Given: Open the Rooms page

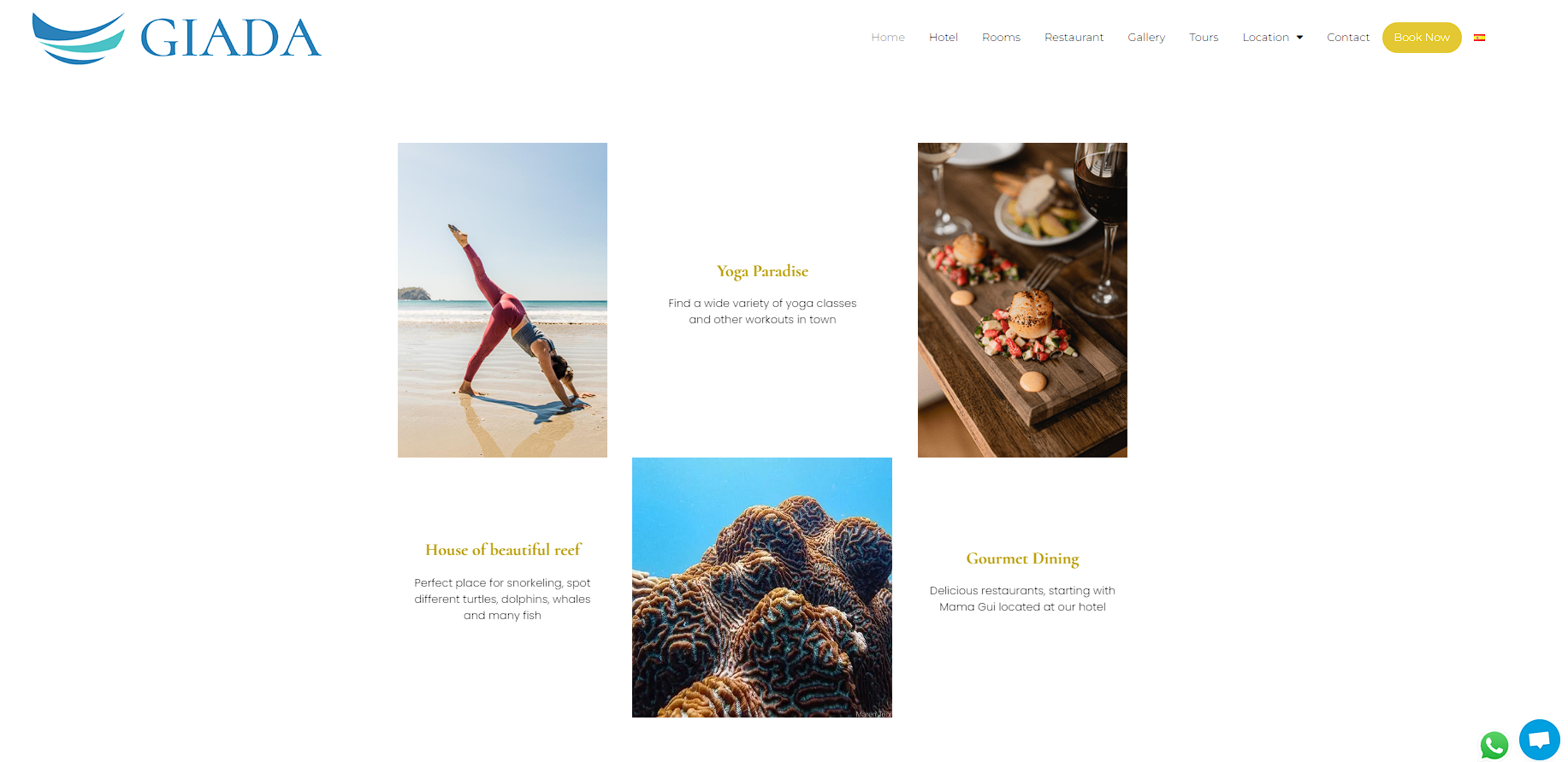Looking at the screenshot, I should tap(1001, 38).
